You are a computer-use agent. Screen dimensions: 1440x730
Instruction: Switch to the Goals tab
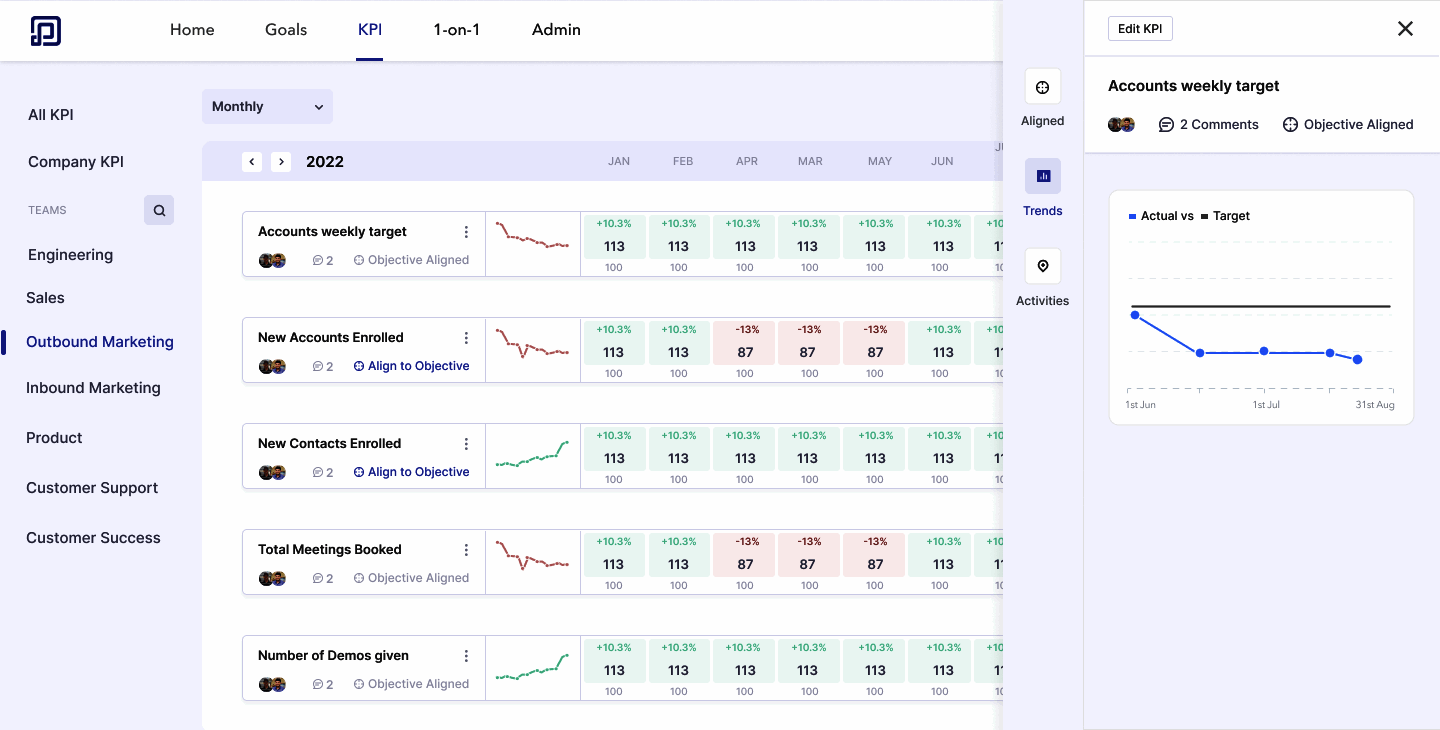286,29
